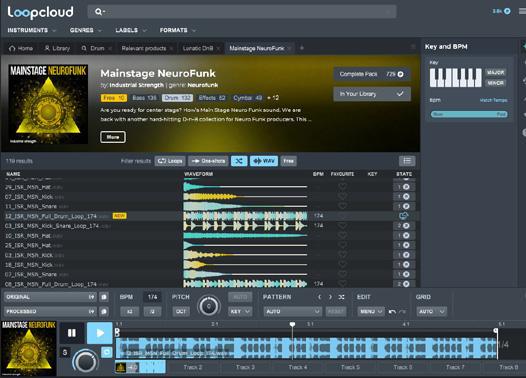Add a new tab with plus icon
This screenshot has width=526, height=378.
click(302, 48)
